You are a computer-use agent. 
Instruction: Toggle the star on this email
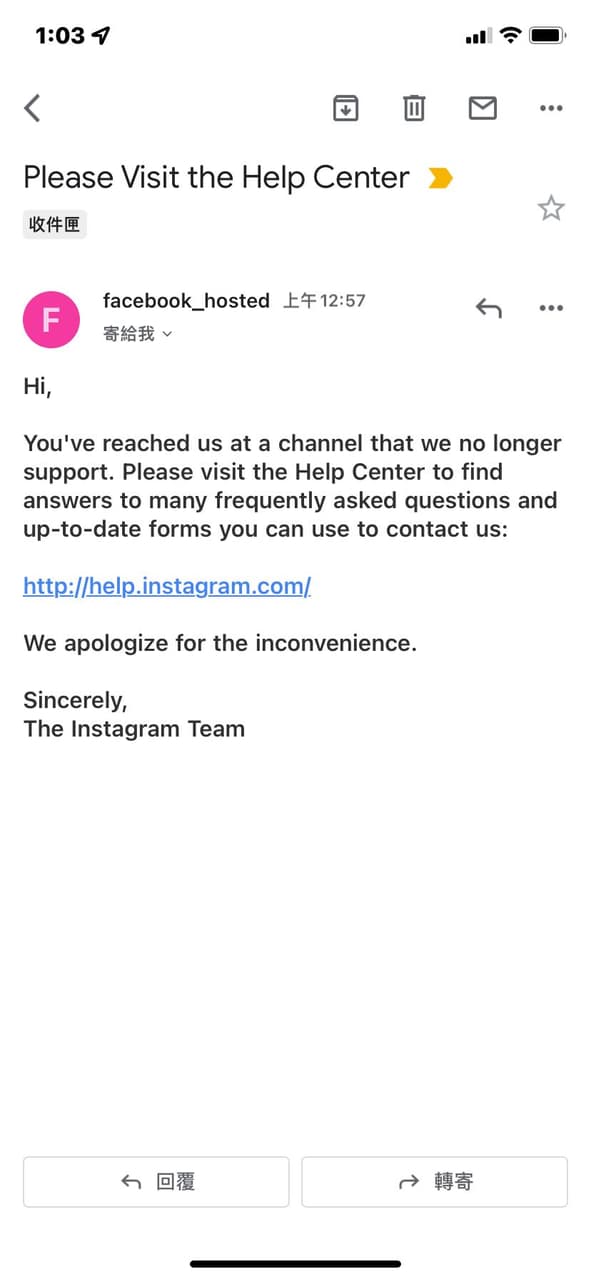click(551, 208)
